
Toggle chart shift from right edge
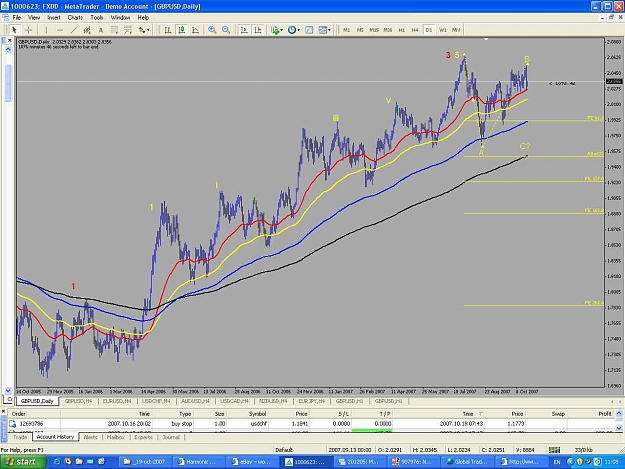pyautogui.click(x=258, y=30)
